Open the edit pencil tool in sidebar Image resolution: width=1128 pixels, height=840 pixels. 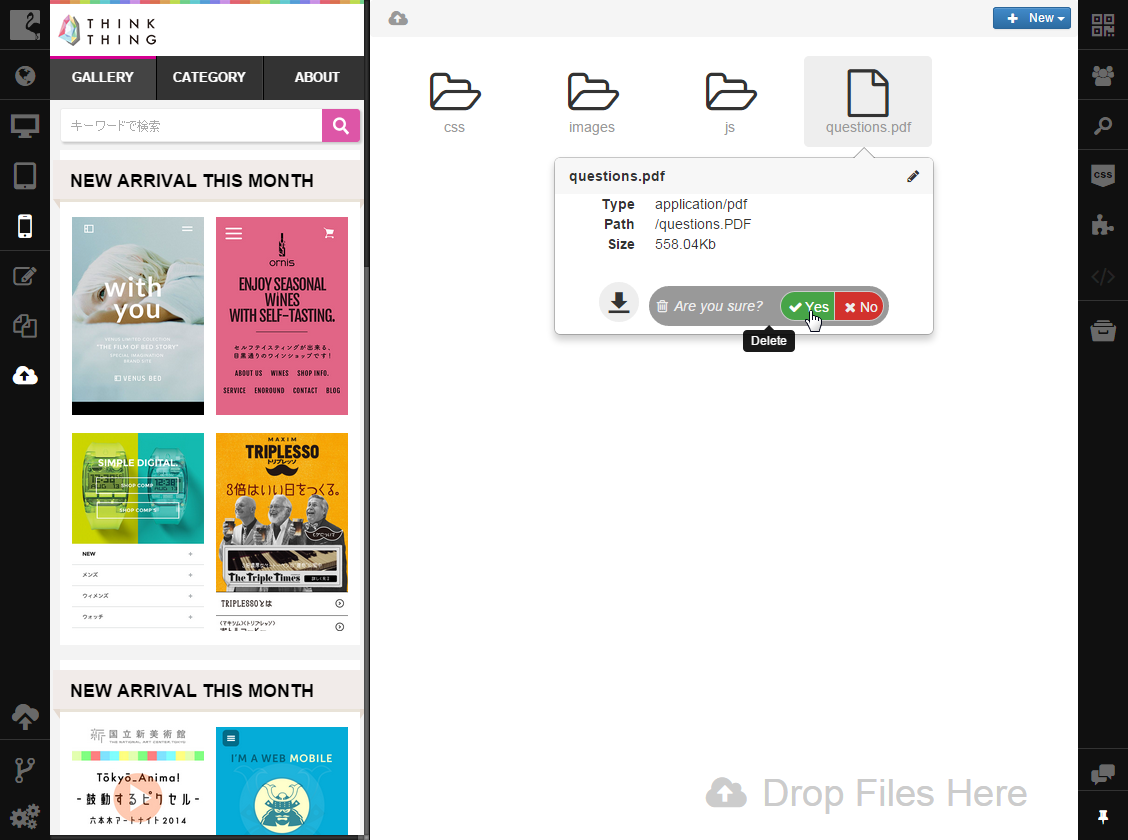coord(25,276)
